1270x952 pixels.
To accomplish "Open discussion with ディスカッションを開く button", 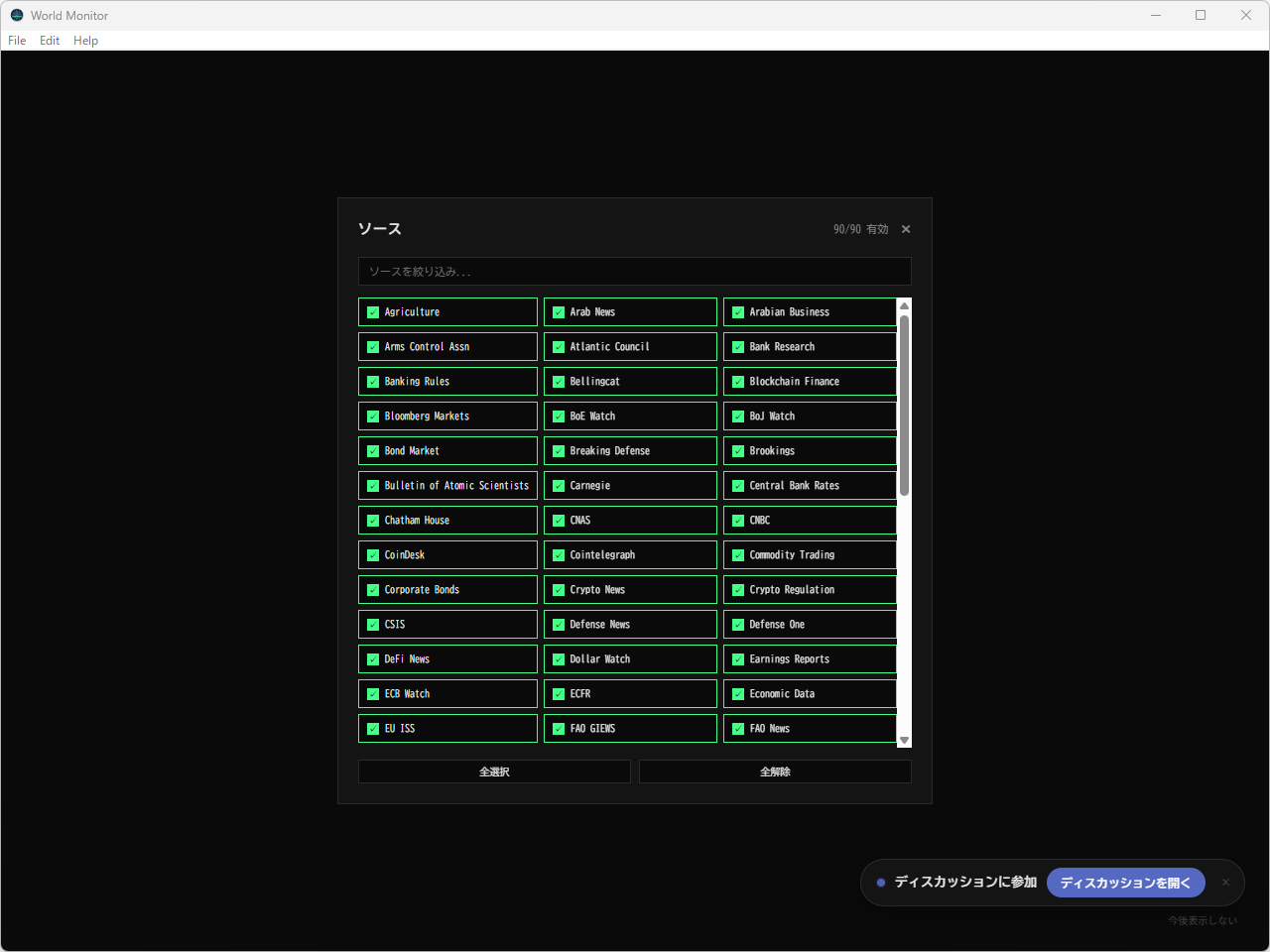I will click(x=1126, y=883).
